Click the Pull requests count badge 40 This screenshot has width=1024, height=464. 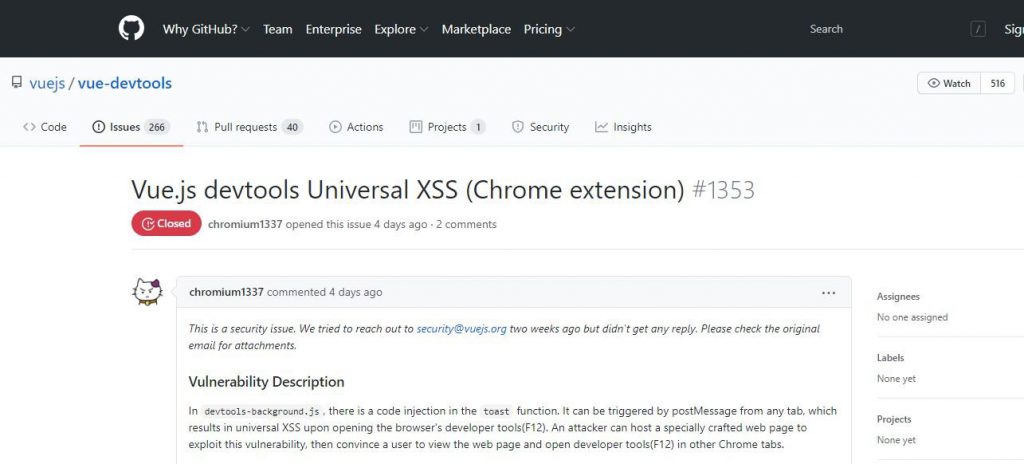[x=293, y=127]
